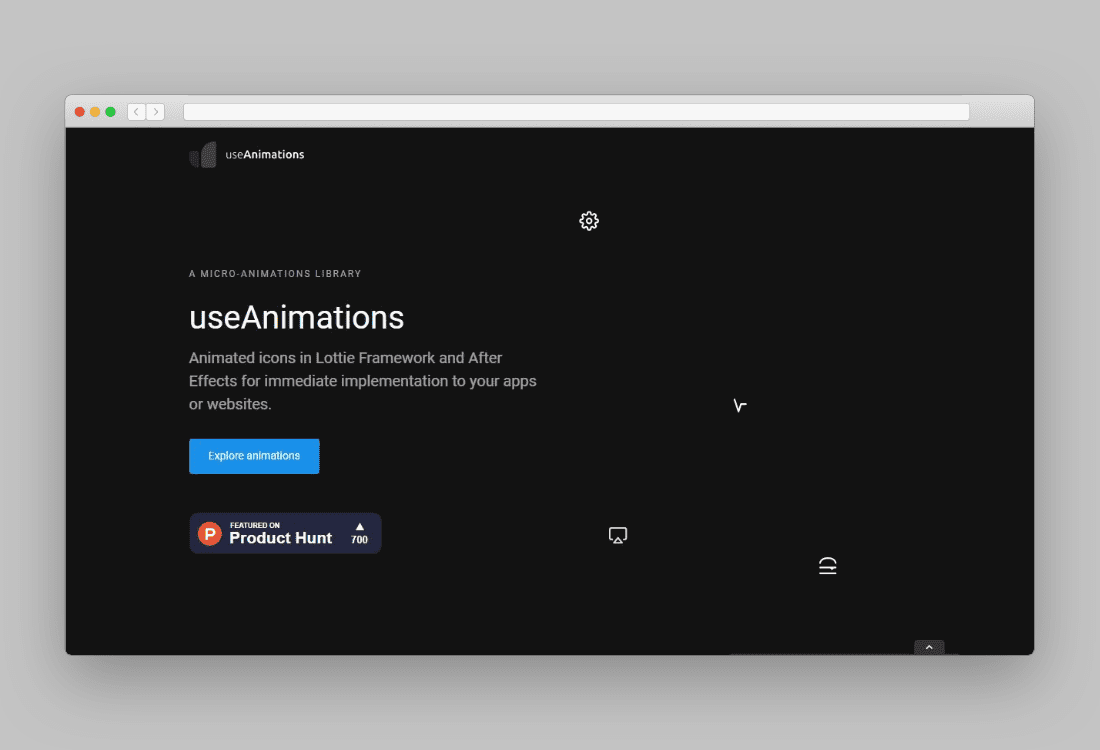Click the animated hamburger menu icon

pos(827,565)
